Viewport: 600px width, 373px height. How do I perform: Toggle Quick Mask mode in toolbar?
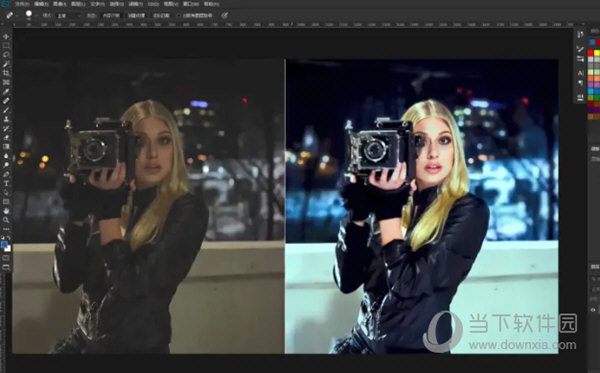[6, 259]
